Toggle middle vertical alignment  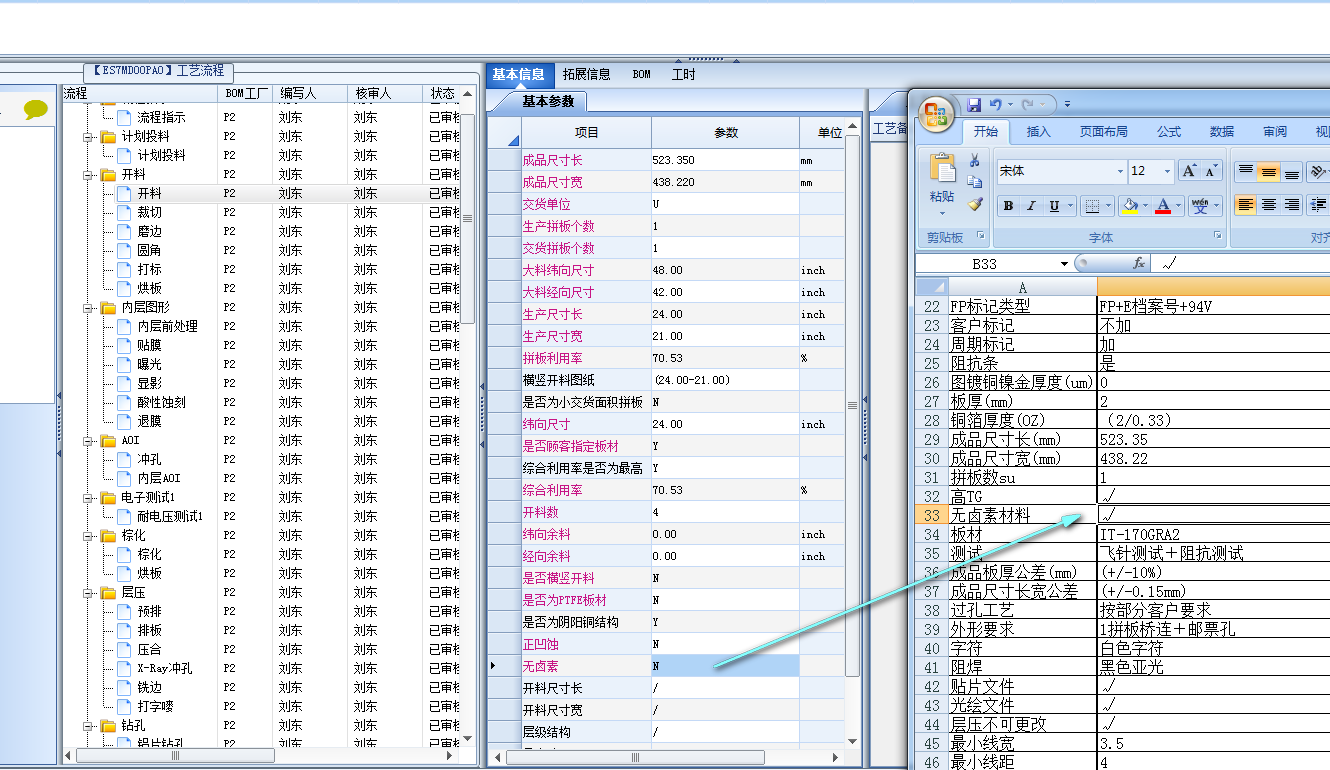tap(1269, 171)
